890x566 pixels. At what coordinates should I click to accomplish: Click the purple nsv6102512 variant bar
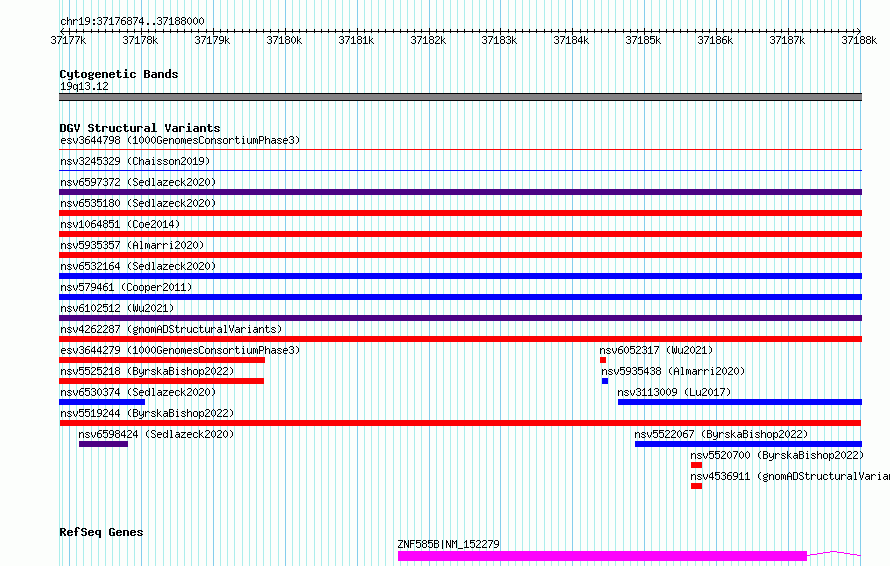pyautogui.click(x=460, y=318)
